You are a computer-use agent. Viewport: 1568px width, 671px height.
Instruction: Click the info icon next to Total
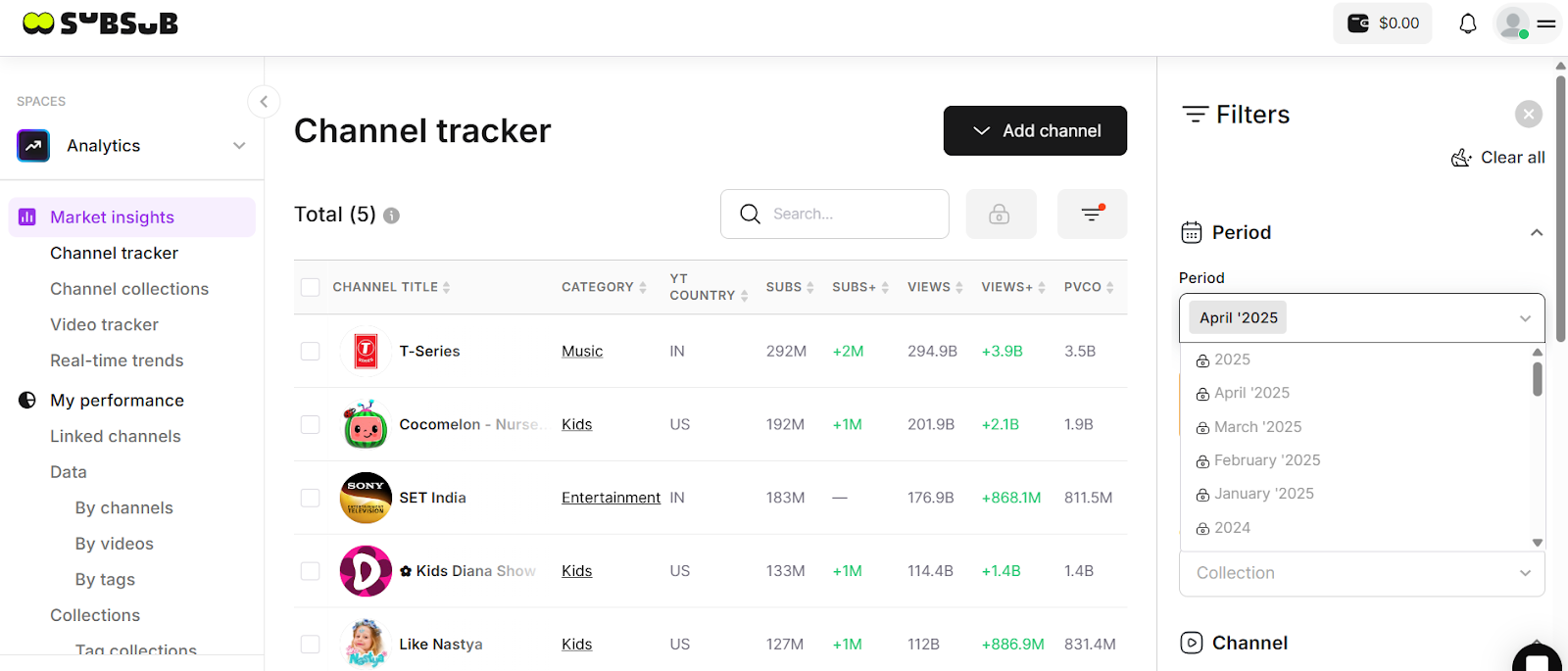click(391, 216)
